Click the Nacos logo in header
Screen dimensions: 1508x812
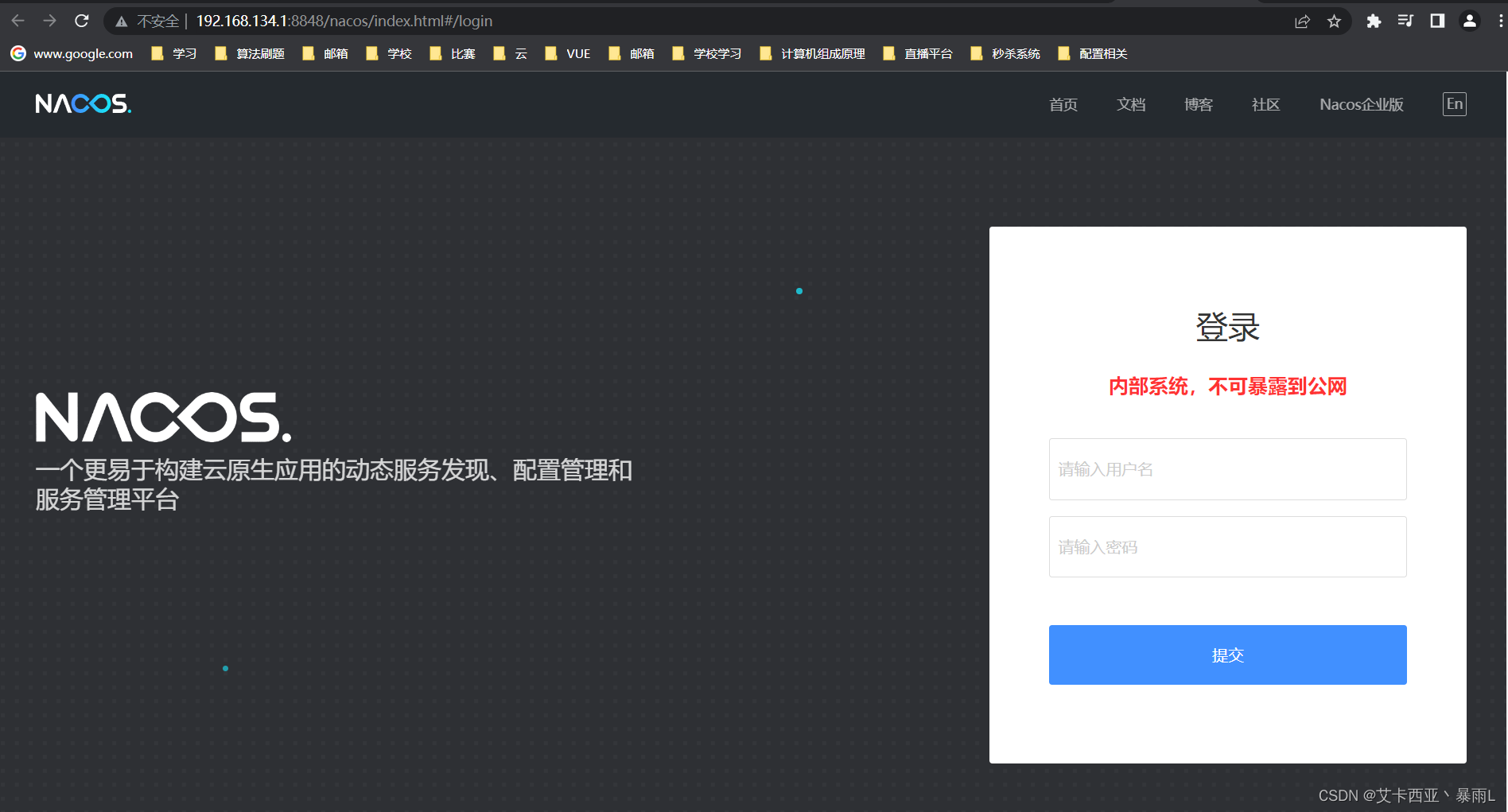pyautogui.click(x=84, y=104)
